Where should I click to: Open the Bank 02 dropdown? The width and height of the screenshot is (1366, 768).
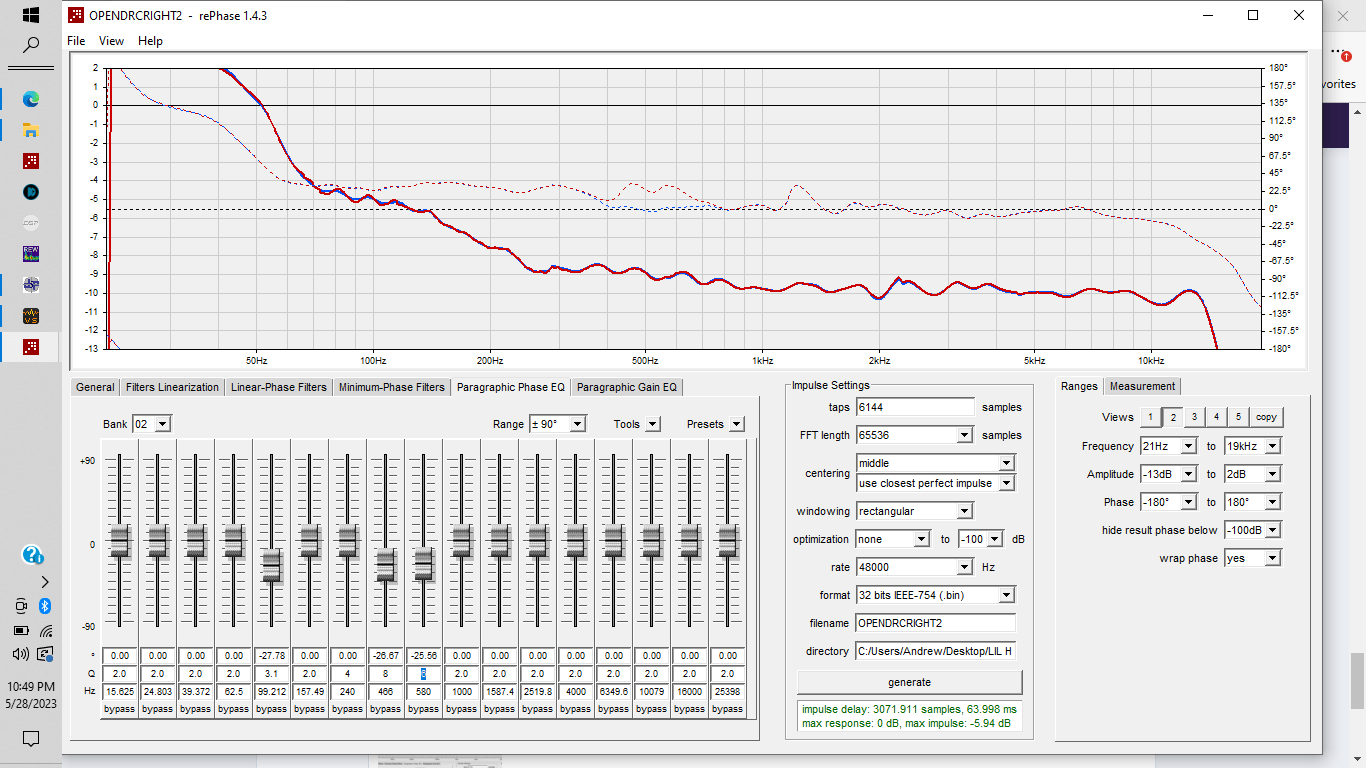coord(162,424)
